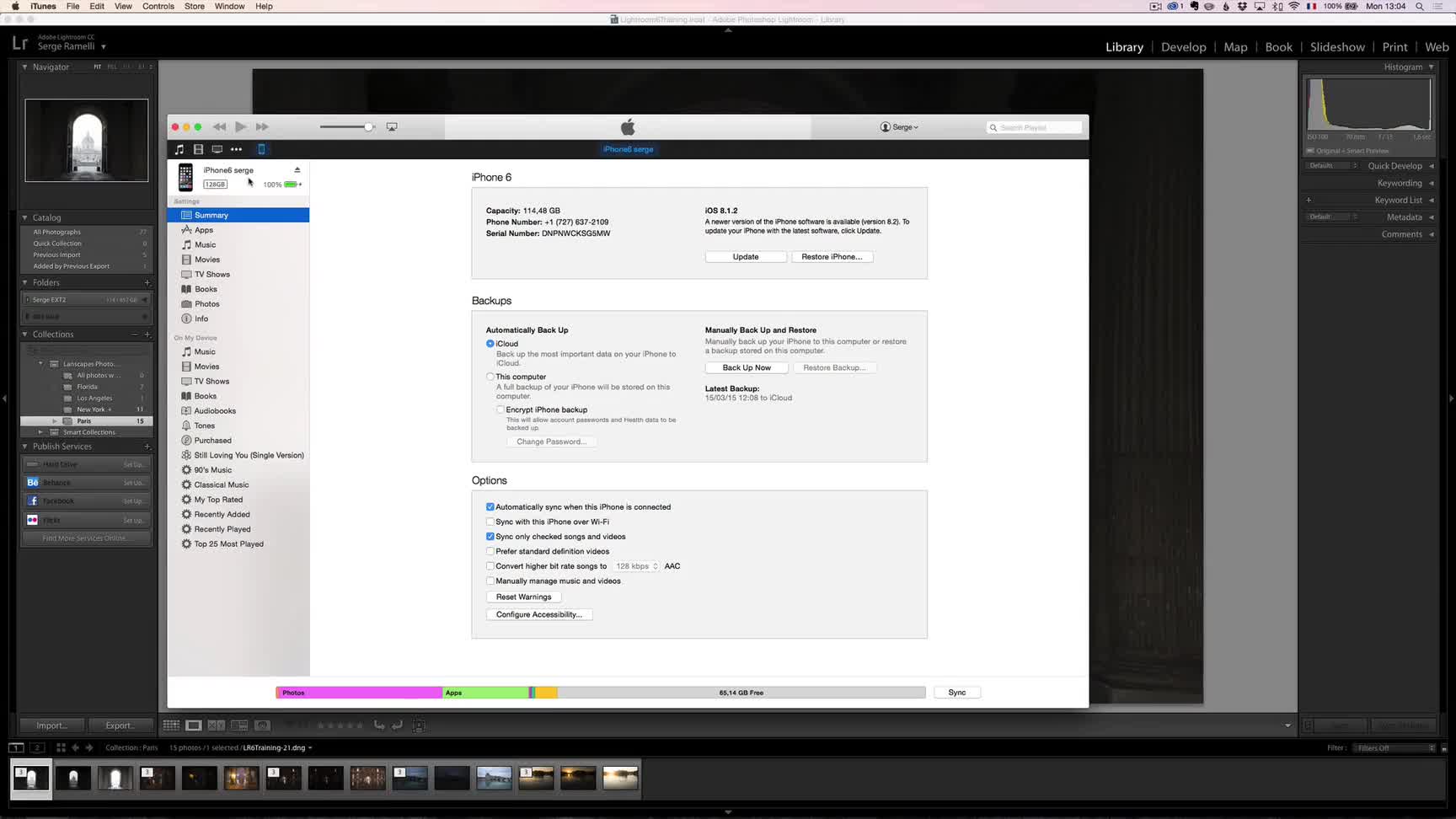The image size is (1456, 819).
Task: Enable Sync with this iPhone over Wi-Fi
Action: [x=490, y=522]
